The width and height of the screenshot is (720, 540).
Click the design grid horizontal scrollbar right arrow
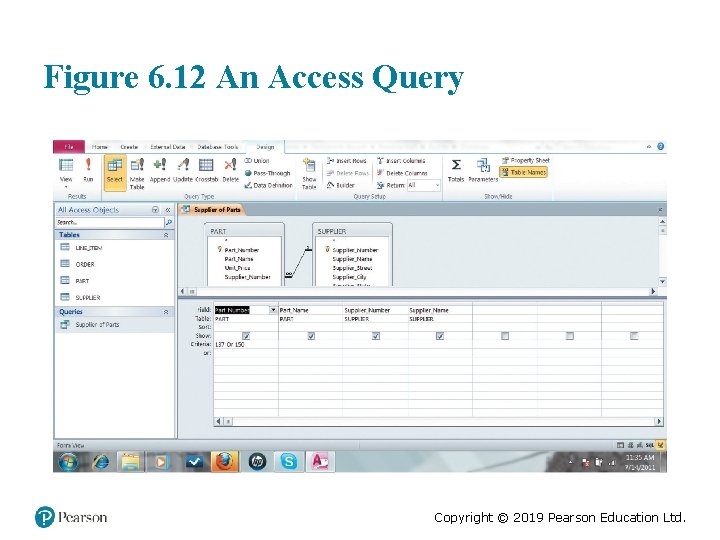click(659, 421)
